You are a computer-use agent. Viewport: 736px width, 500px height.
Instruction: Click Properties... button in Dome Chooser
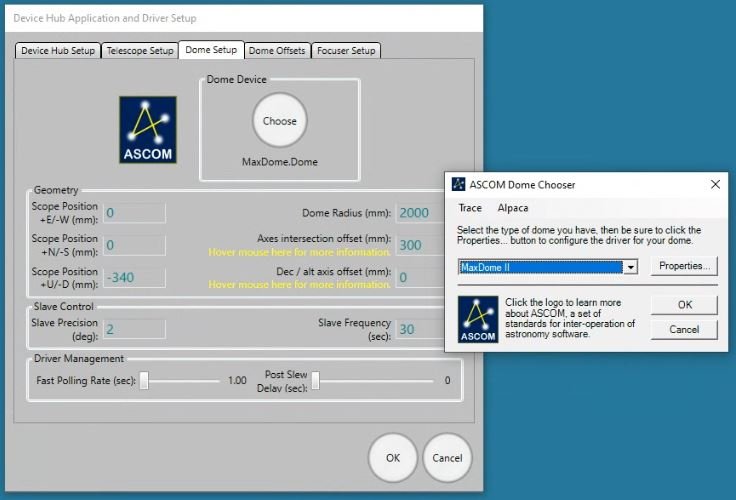click(684, 266)
